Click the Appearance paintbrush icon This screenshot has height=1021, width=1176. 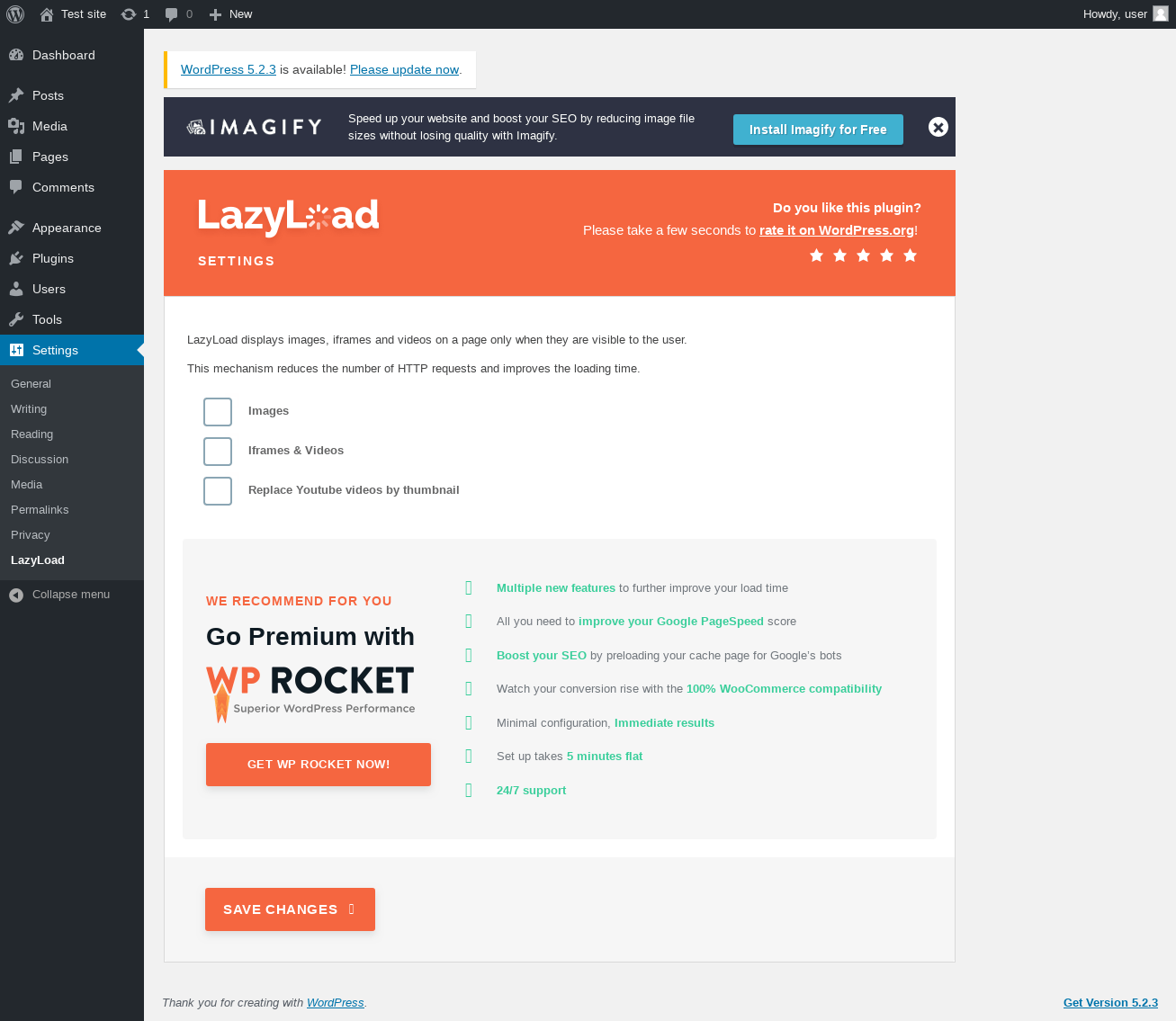16,228
